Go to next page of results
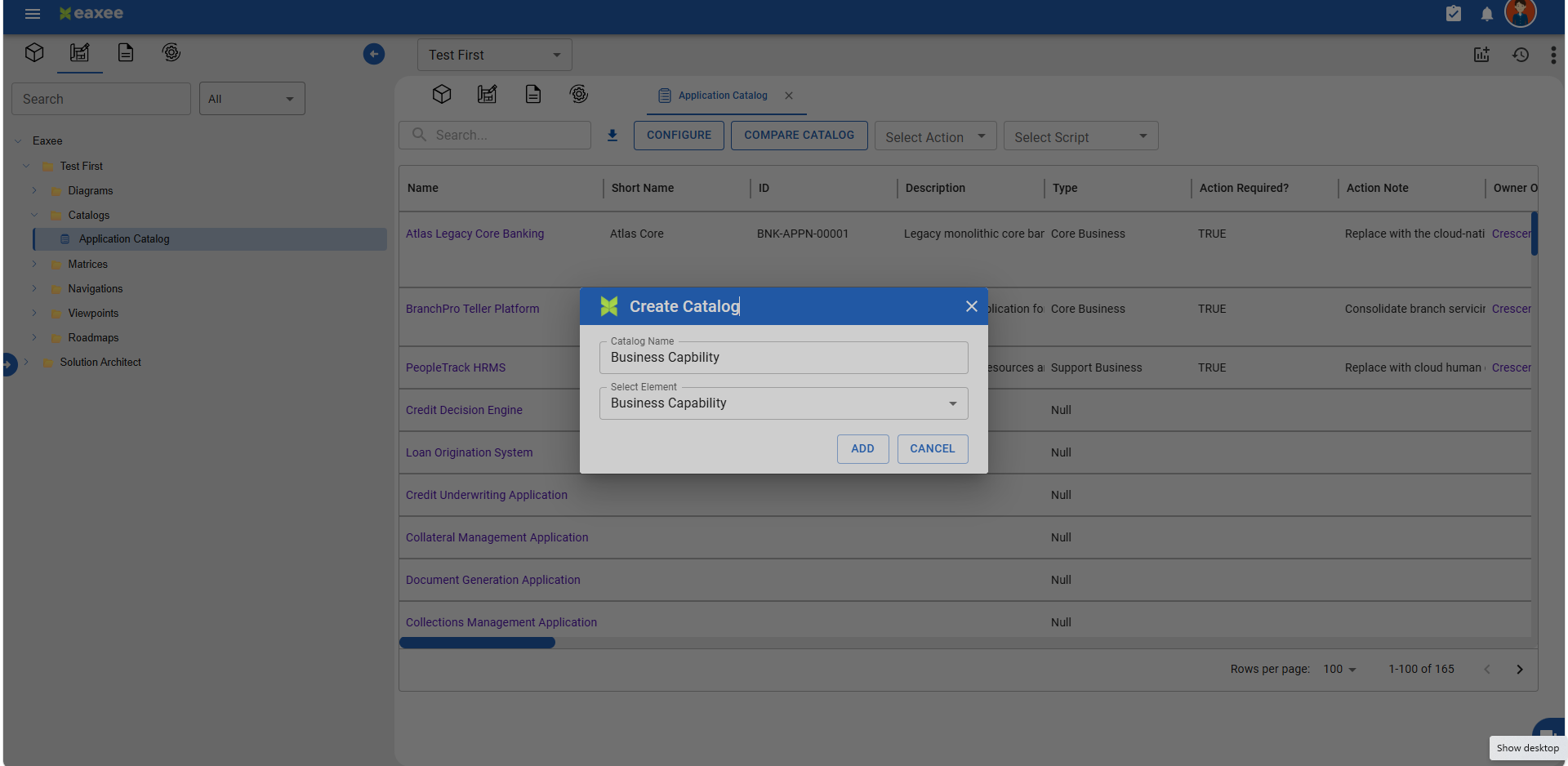Screen dimensions: 1568x766 coord(1520,670)
